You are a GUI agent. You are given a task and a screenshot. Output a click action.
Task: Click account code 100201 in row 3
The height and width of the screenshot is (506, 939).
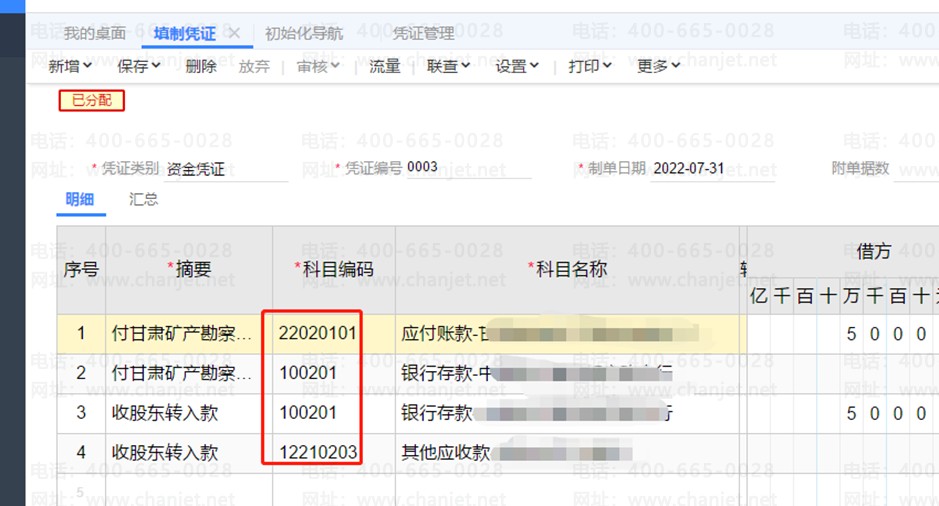pos(308,413)
